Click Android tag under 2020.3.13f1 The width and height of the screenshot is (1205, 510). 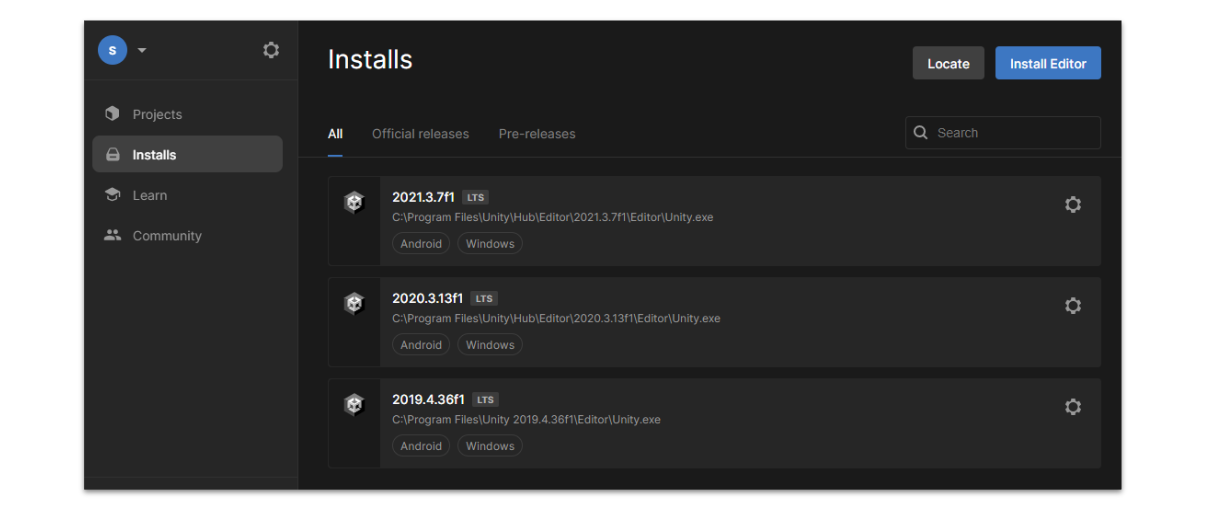[421, 345]
